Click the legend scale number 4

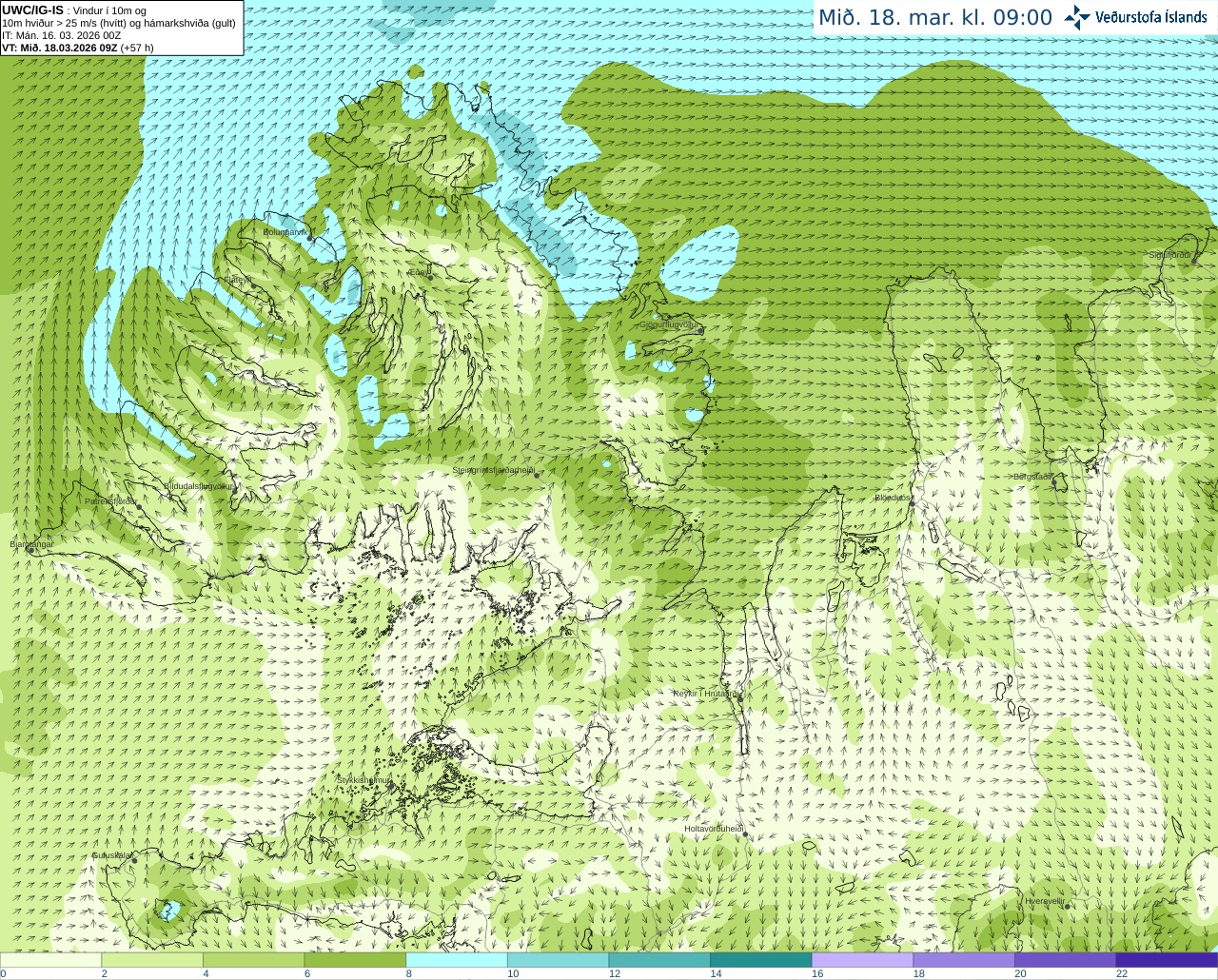click(x=206, y=973)
